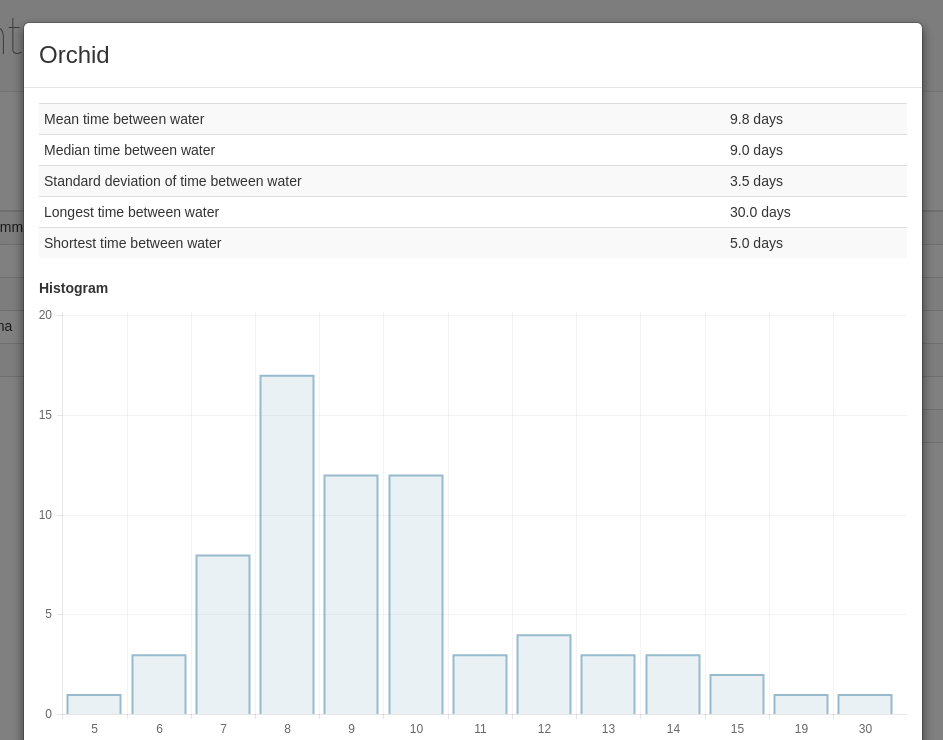Click the Histogram heading
The image size is (943, 740).
pos(73,288)
